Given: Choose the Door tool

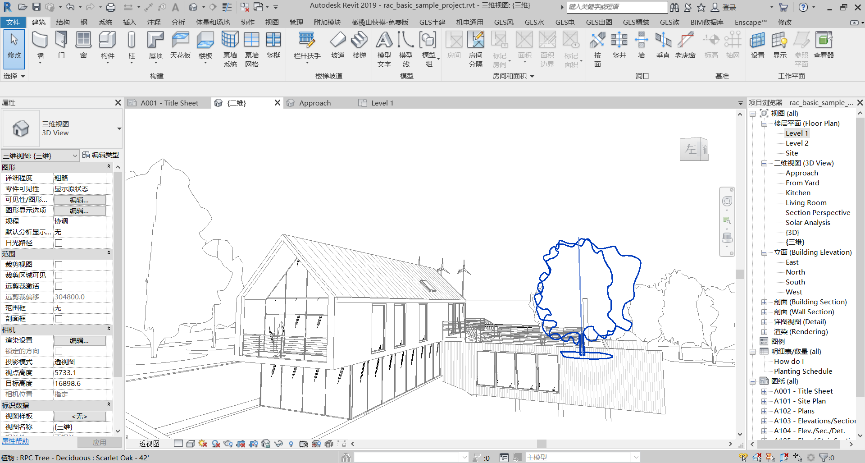Looking at the screenshot, I should pyautogui.click(x=61, y=45).
